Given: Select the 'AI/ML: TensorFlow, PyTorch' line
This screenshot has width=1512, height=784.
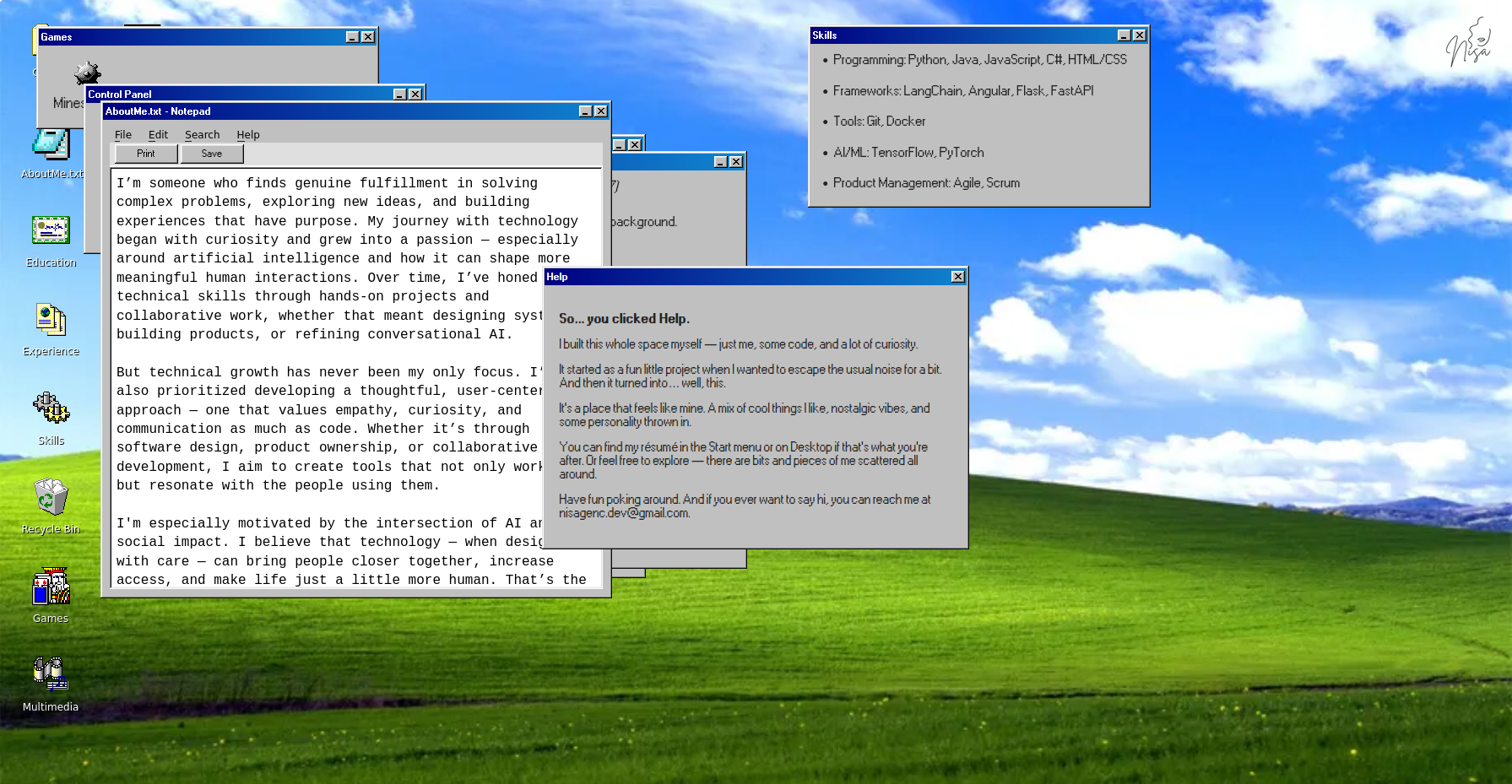Looking at the screenshot, I should pos(908,153).
